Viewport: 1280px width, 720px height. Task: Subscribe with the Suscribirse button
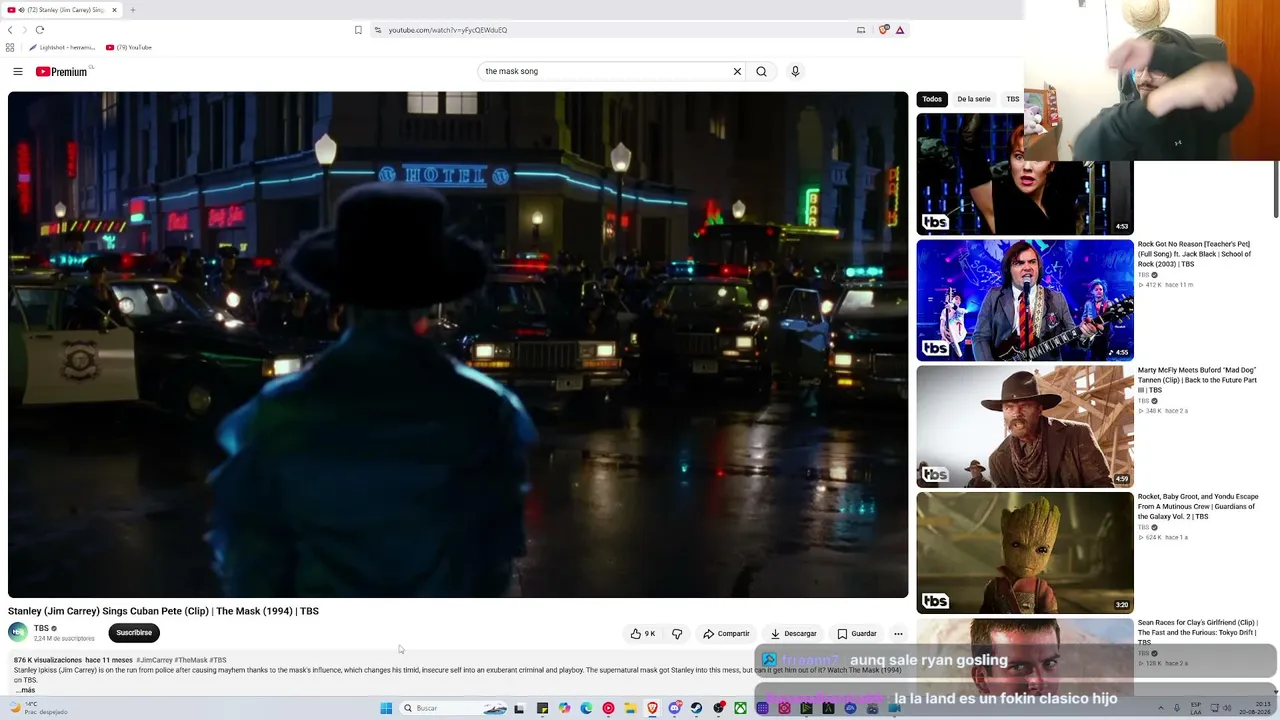coord(134,632)
